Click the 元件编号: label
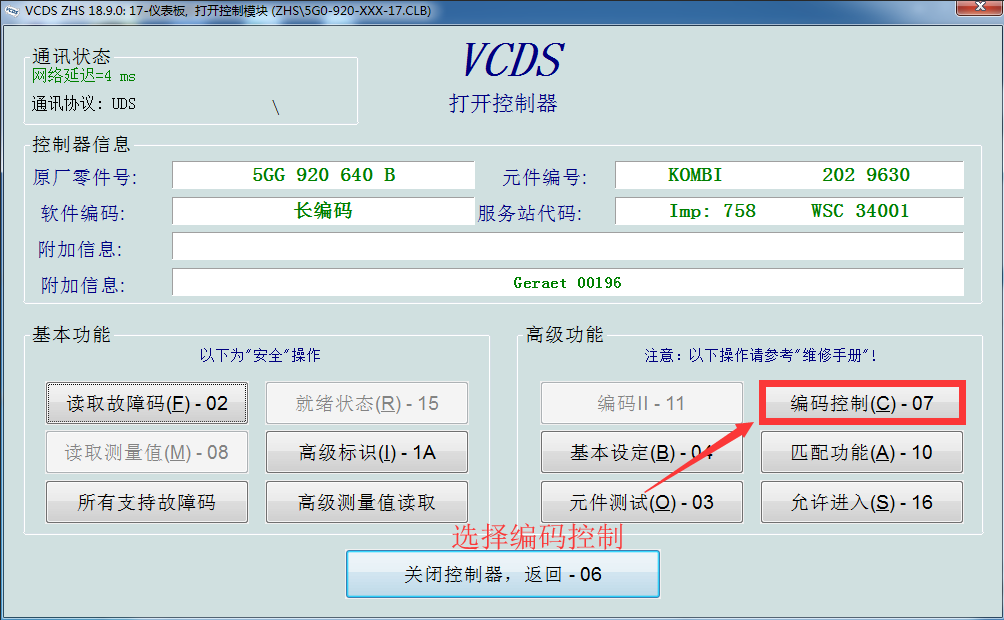Viewport: 1004px width, 620px height. click(545, 177)
